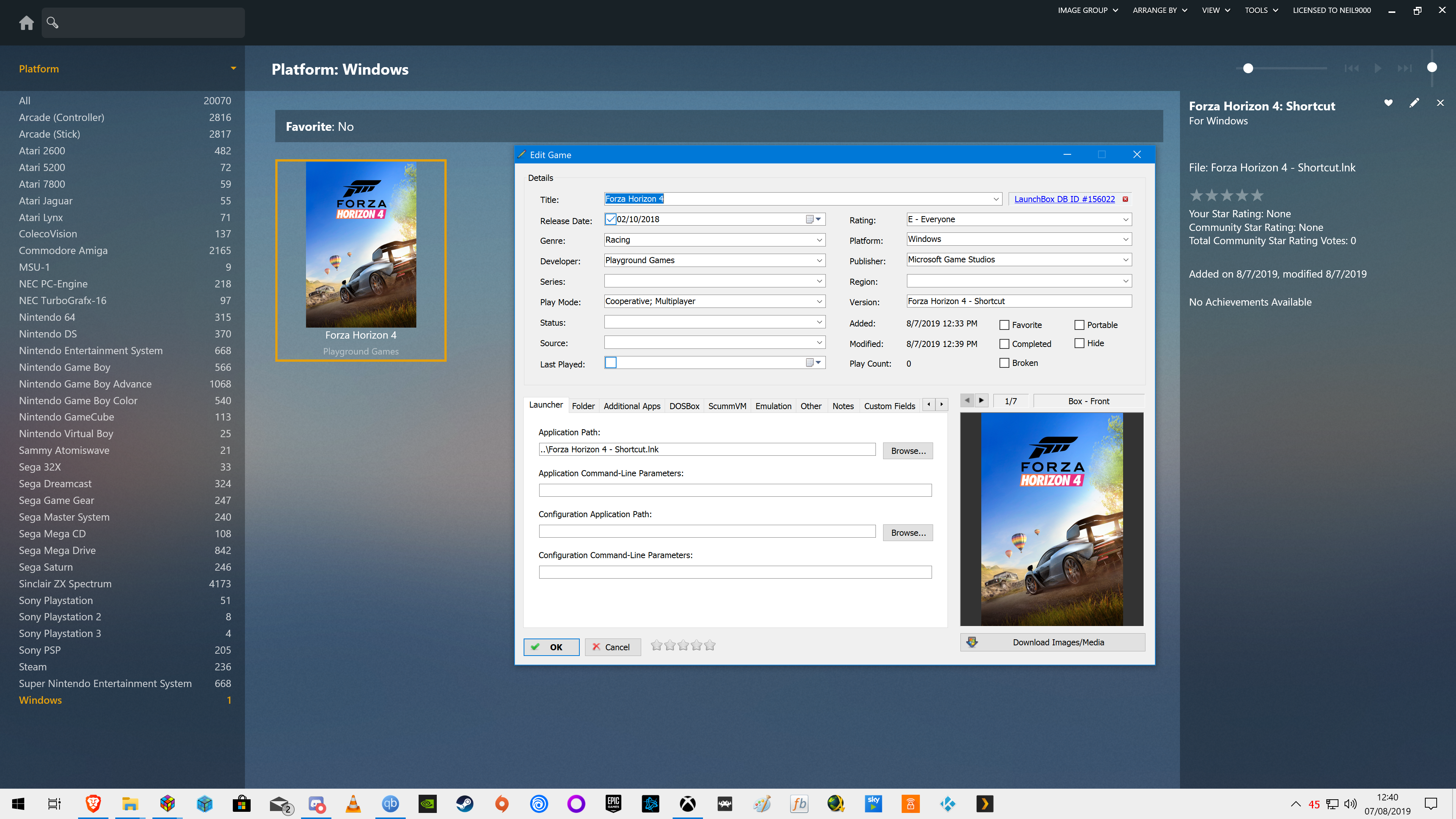Mark the game as Broken
The height and width of the screenshot is (819, 1456).
point(1004,363)
